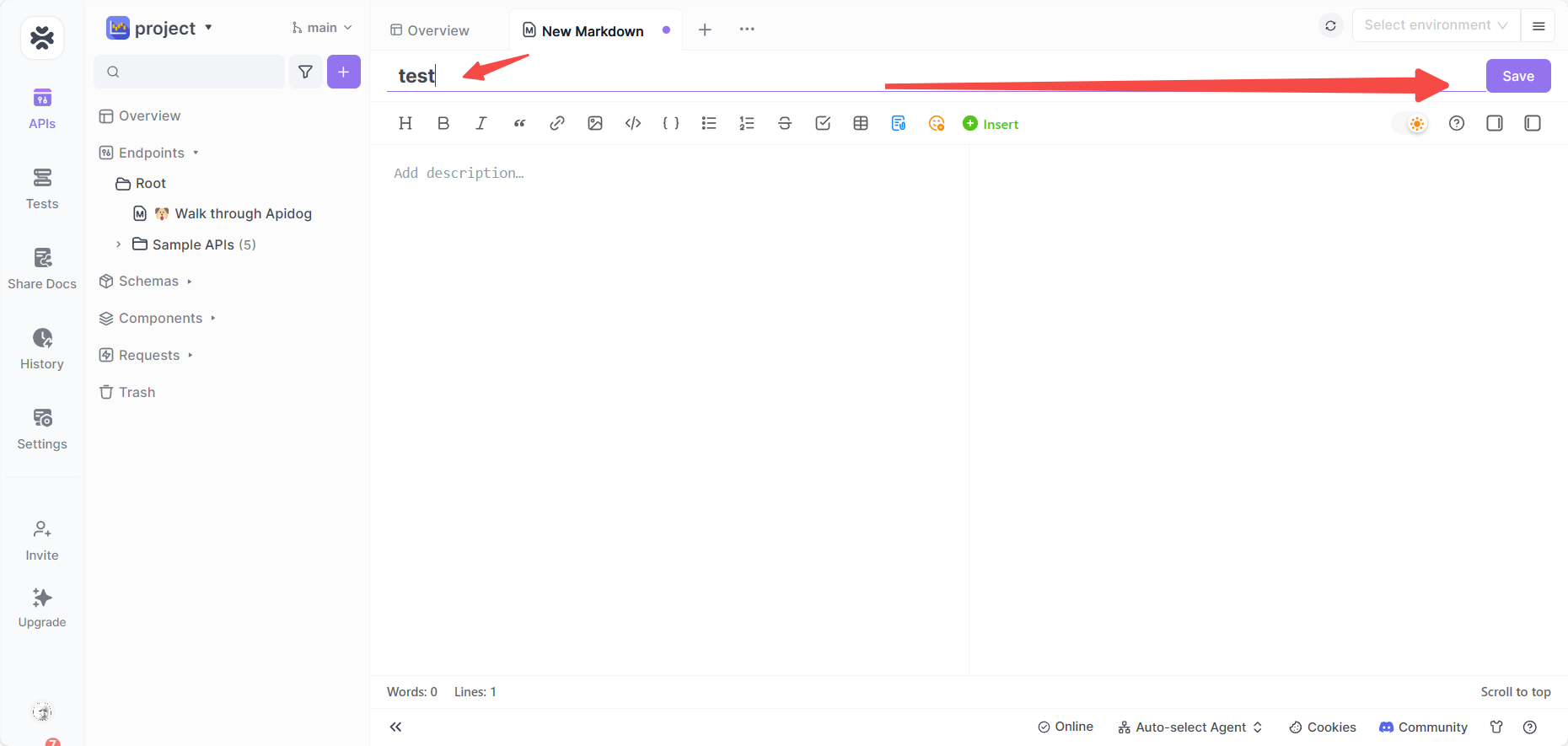Click Scroll to top link

click(1515, 691)
